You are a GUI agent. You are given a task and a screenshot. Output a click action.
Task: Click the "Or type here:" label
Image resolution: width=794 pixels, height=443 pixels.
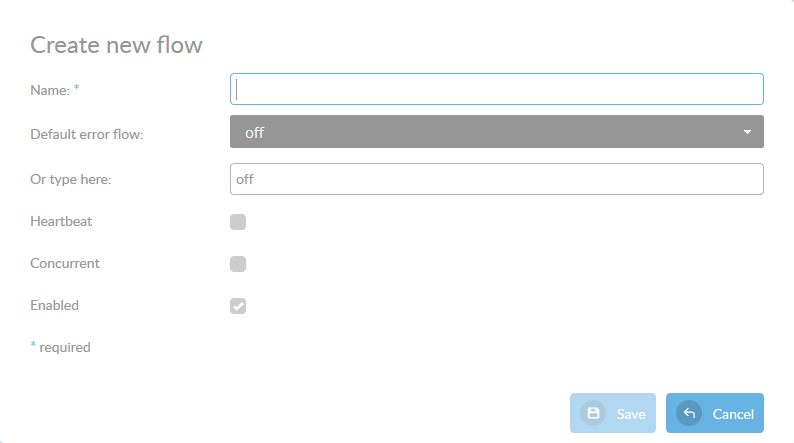coord(72,179)
